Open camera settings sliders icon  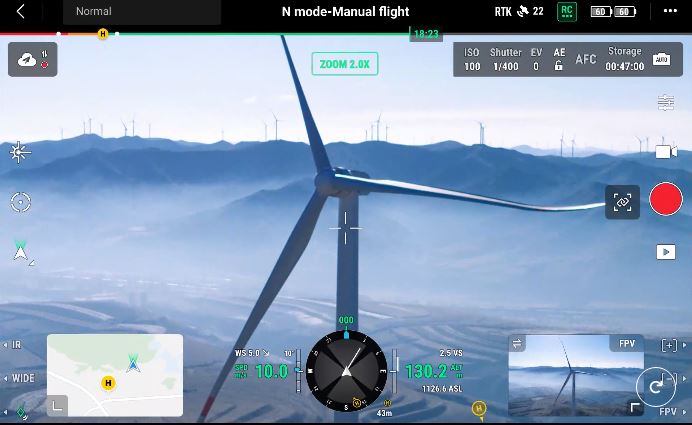point(665,103)
